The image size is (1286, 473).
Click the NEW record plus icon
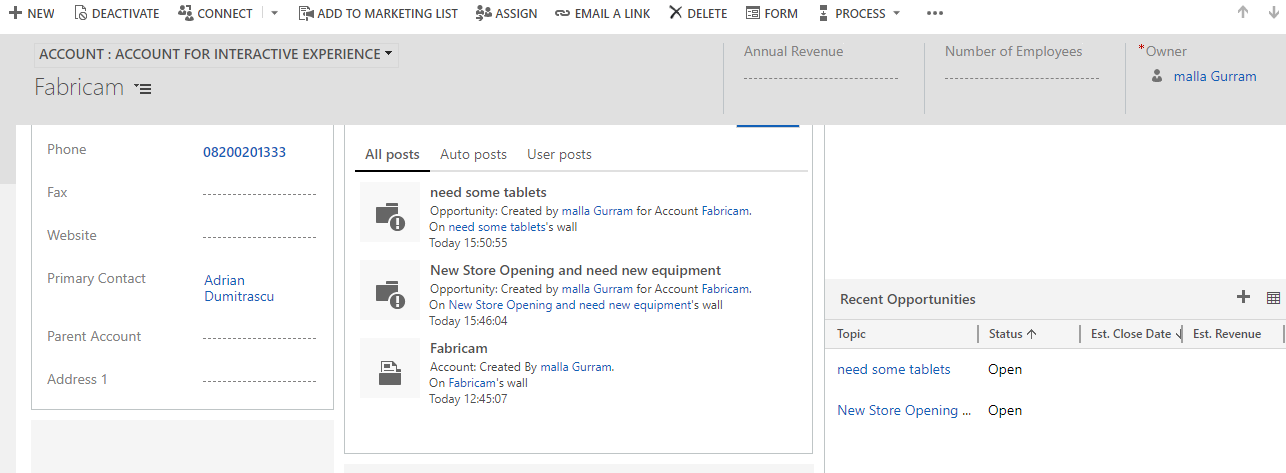(15, 13)
